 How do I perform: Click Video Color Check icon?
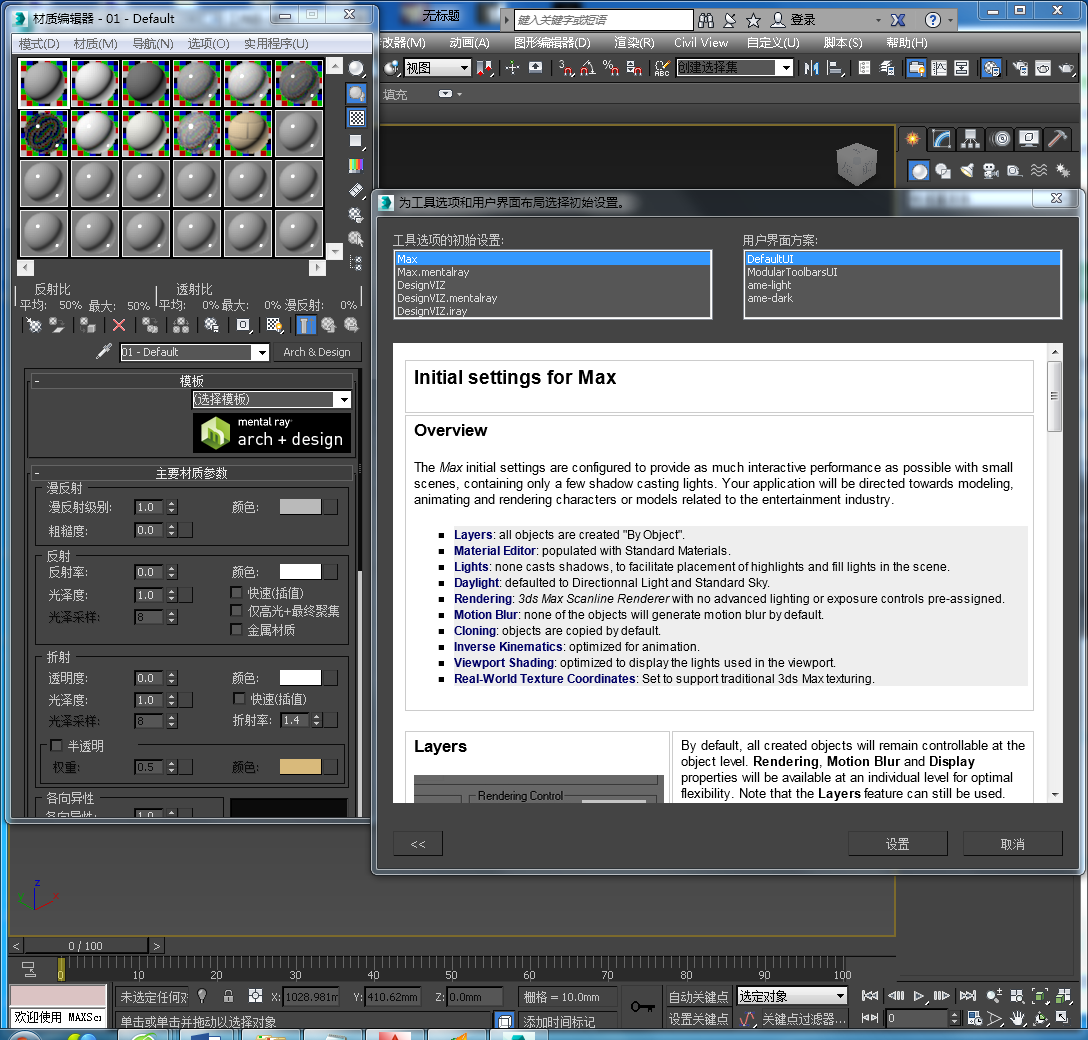[x=357, y=166]
